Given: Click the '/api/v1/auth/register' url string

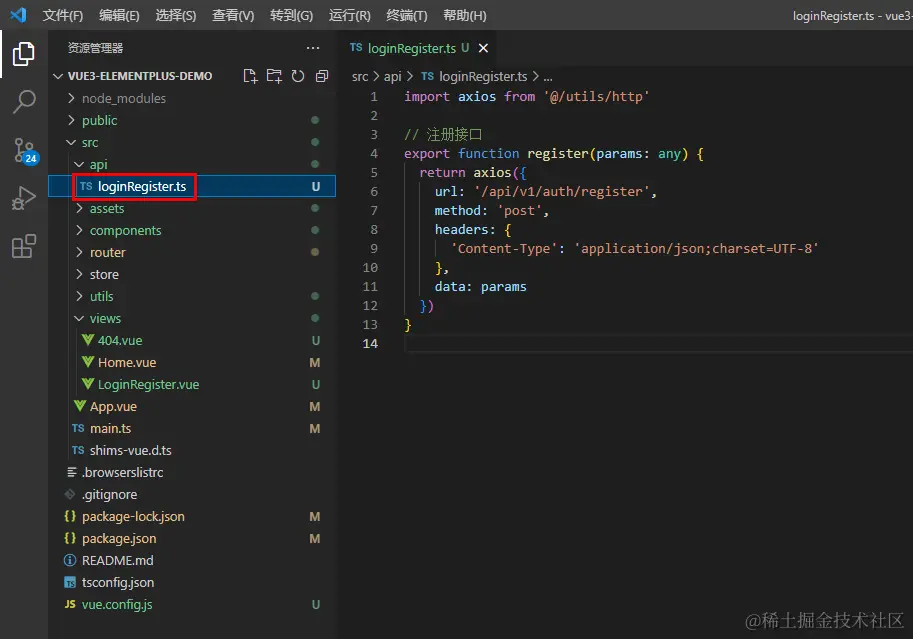Looking at the screenshot, I should pyautogui.click(x=562, y=192).
